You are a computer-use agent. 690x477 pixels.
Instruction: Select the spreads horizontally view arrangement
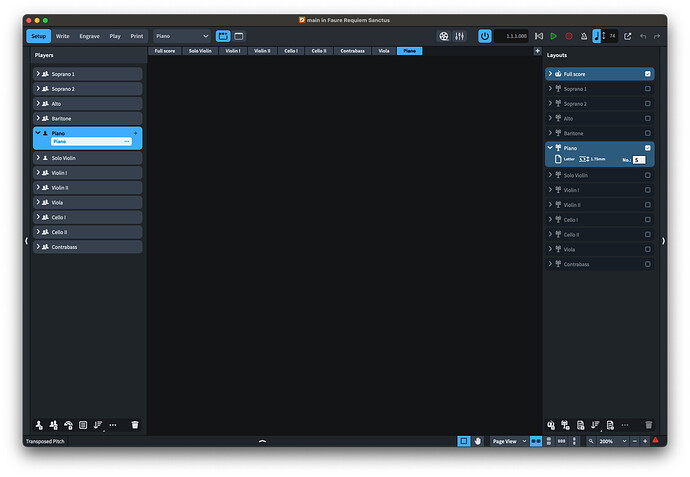click(x=536, y=441)
